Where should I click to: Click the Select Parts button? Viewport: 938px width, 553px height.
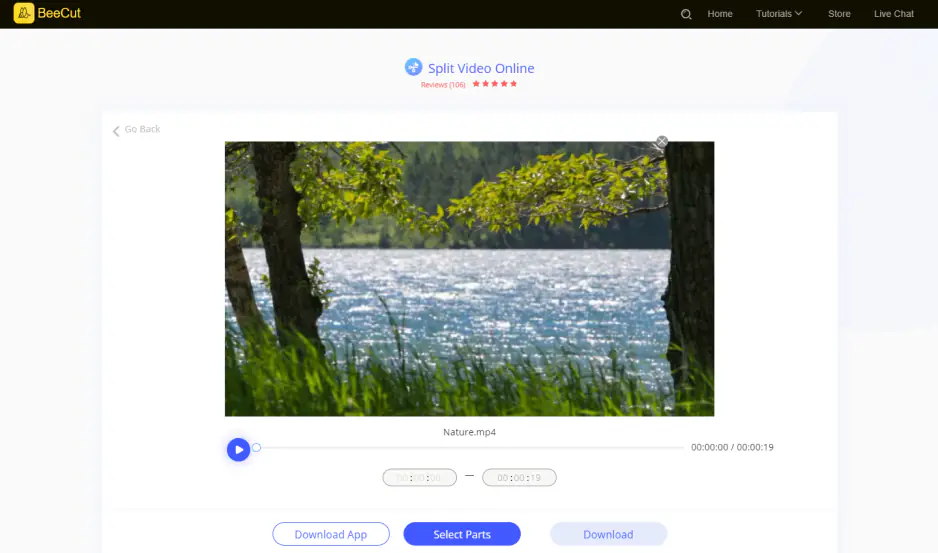tap(462, 534)
